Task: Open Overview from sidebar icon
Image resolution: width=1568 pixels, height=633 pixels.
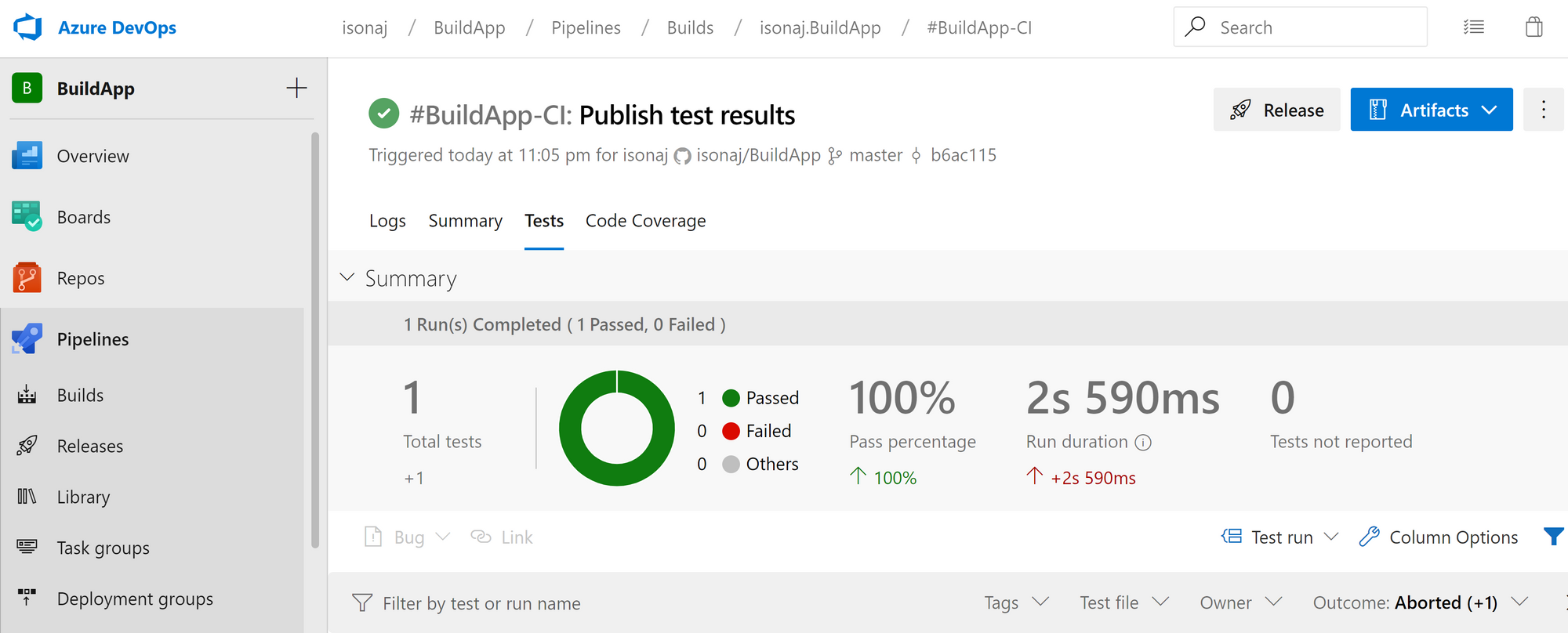Action: (x=27, y=155)
